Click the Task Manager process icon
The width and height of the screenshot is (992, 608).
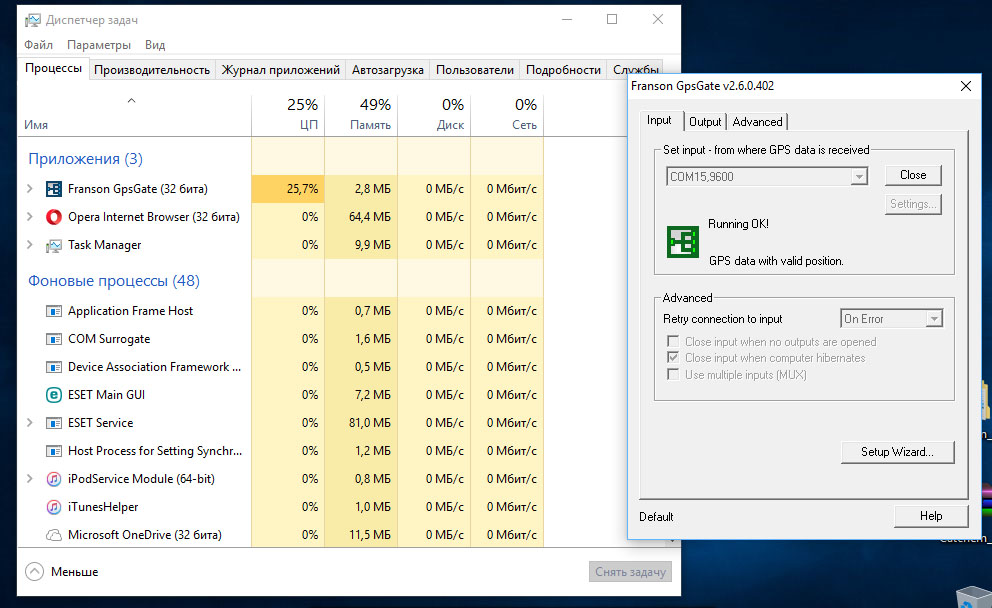coord(54,245)
